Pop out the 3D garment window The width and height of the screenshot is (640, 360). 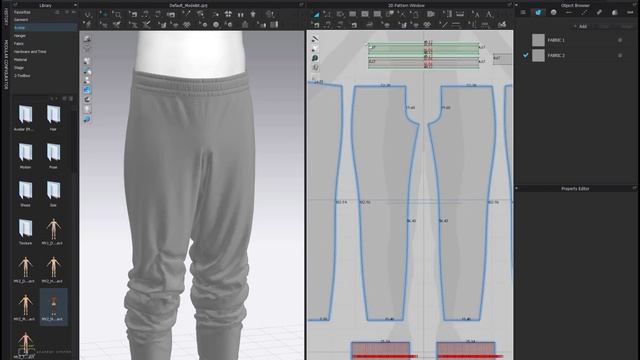(301, 5)
